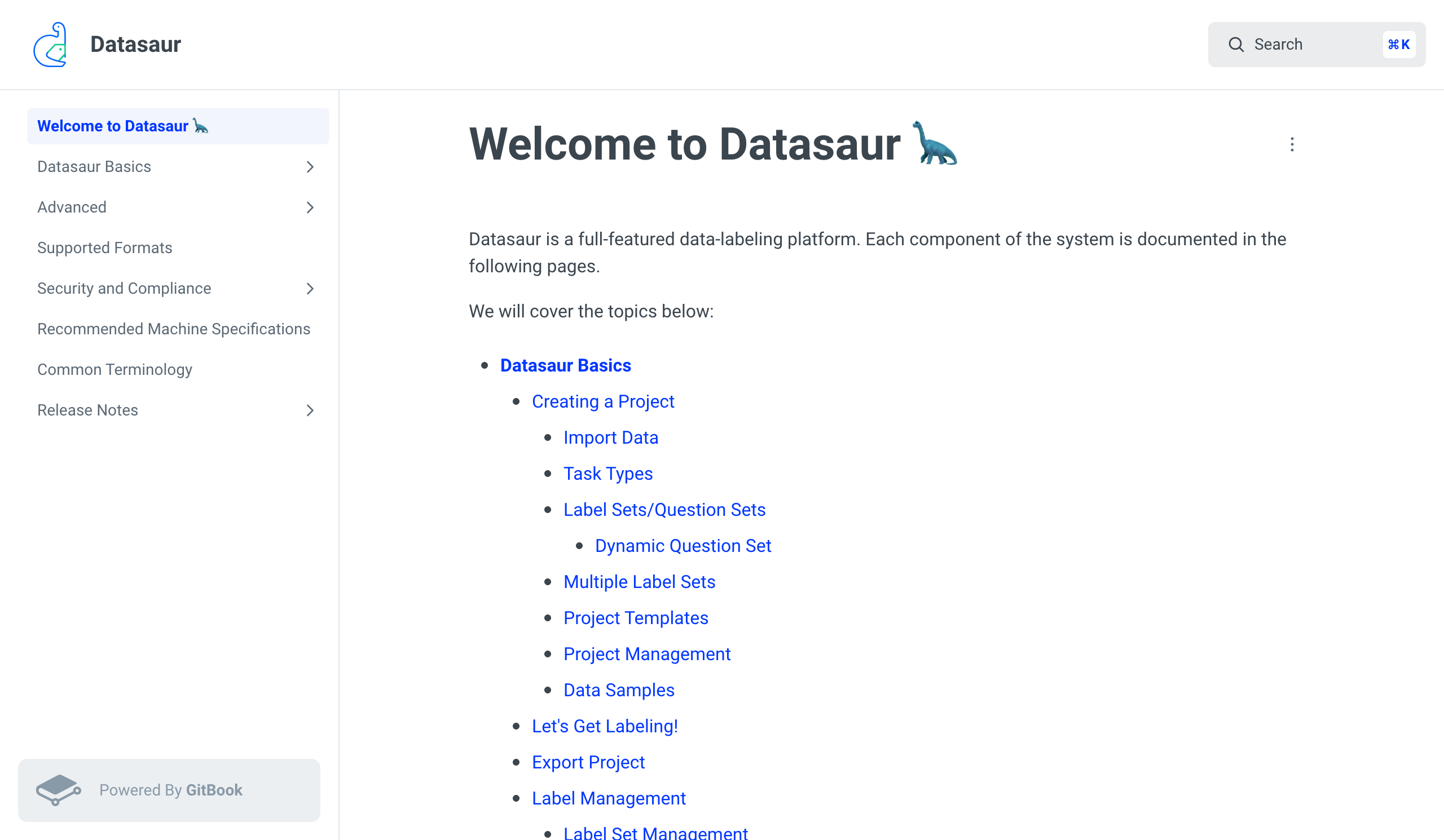Open the Import Data link
The image size is (1444, 840).
click(x=611, y=437)
